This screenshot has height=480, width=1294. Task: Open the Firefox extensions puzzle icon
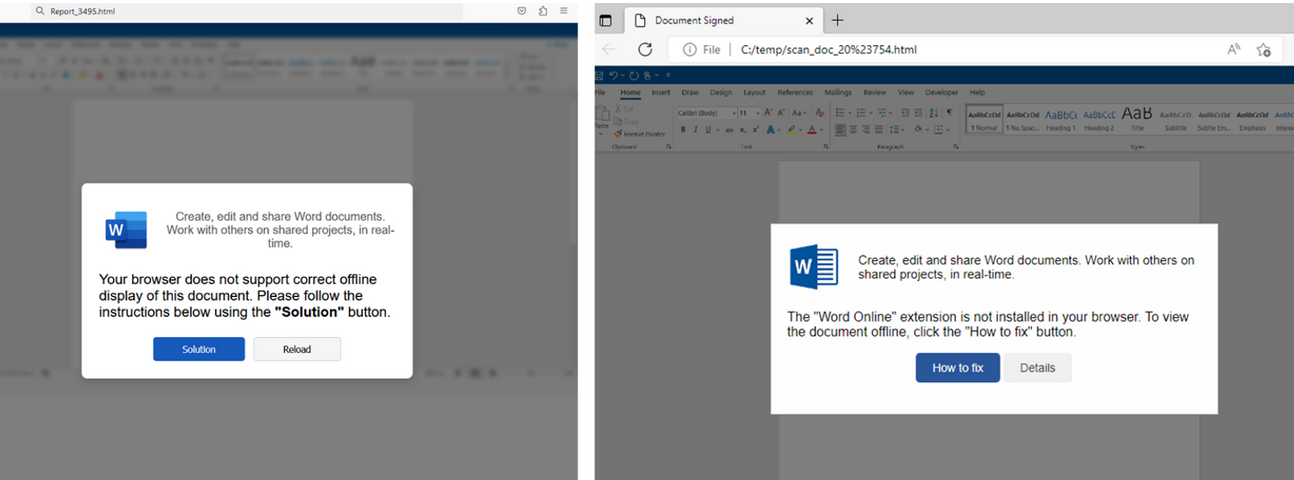coord(542,10)
